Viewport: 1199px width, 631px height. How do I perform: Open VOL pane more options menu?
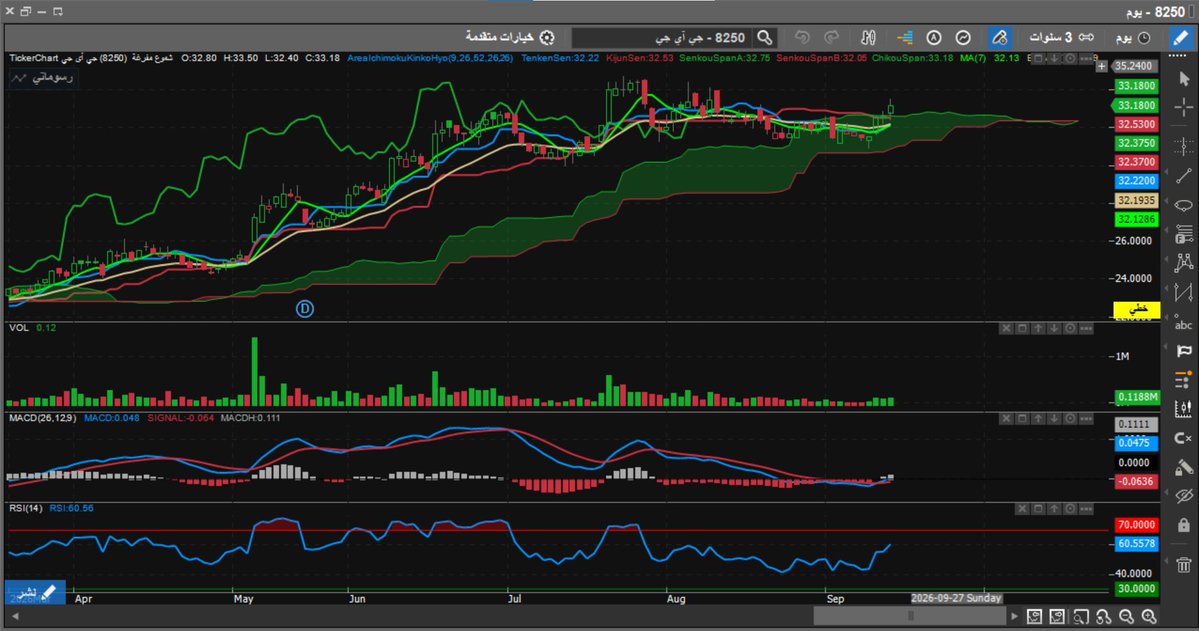[x=1086, y=329]
